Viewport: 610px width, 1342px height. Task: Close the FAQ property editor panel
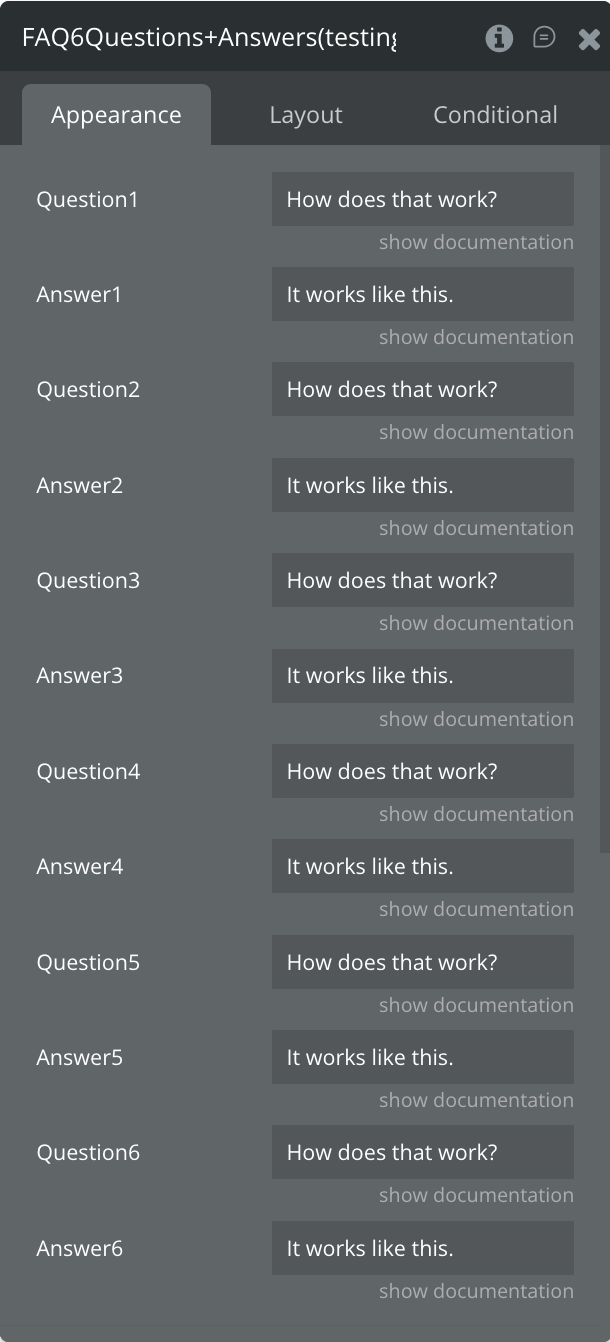tap(589, 39)
